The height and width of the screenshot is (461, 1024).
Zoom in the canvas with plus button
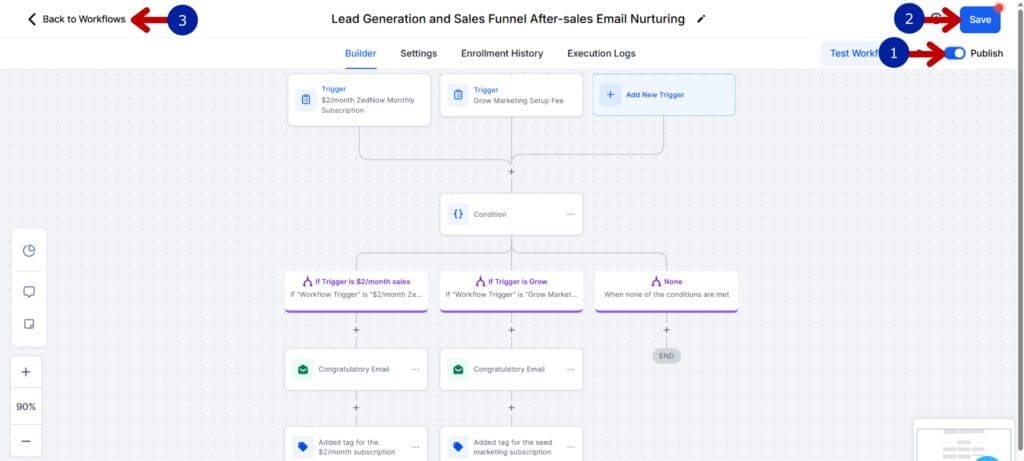(26, 372)
